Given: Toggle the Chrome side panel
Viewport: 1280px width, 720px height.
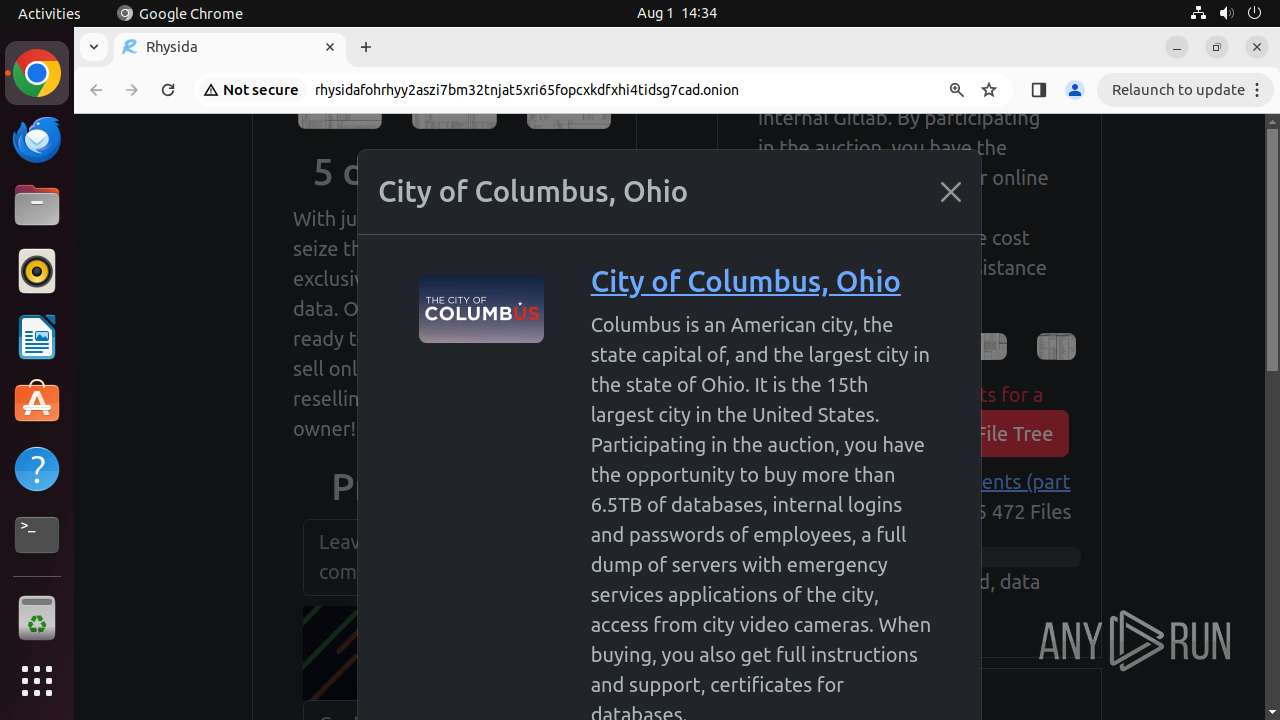Looking at the screenshot, I should [x=1038, y=90].
